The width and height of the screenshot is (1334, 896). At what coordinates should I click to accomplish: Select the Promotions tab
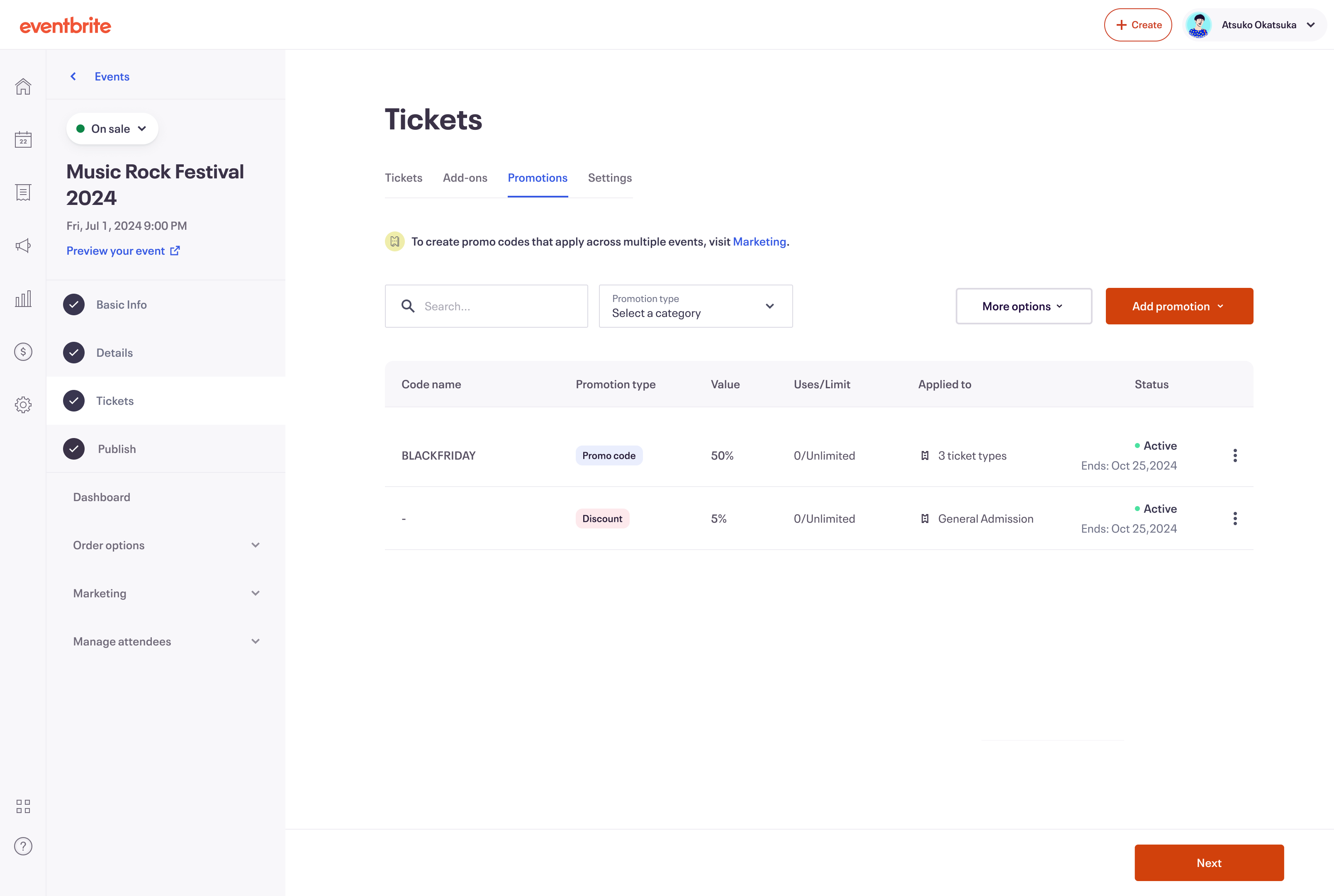[x=538, y=178]
